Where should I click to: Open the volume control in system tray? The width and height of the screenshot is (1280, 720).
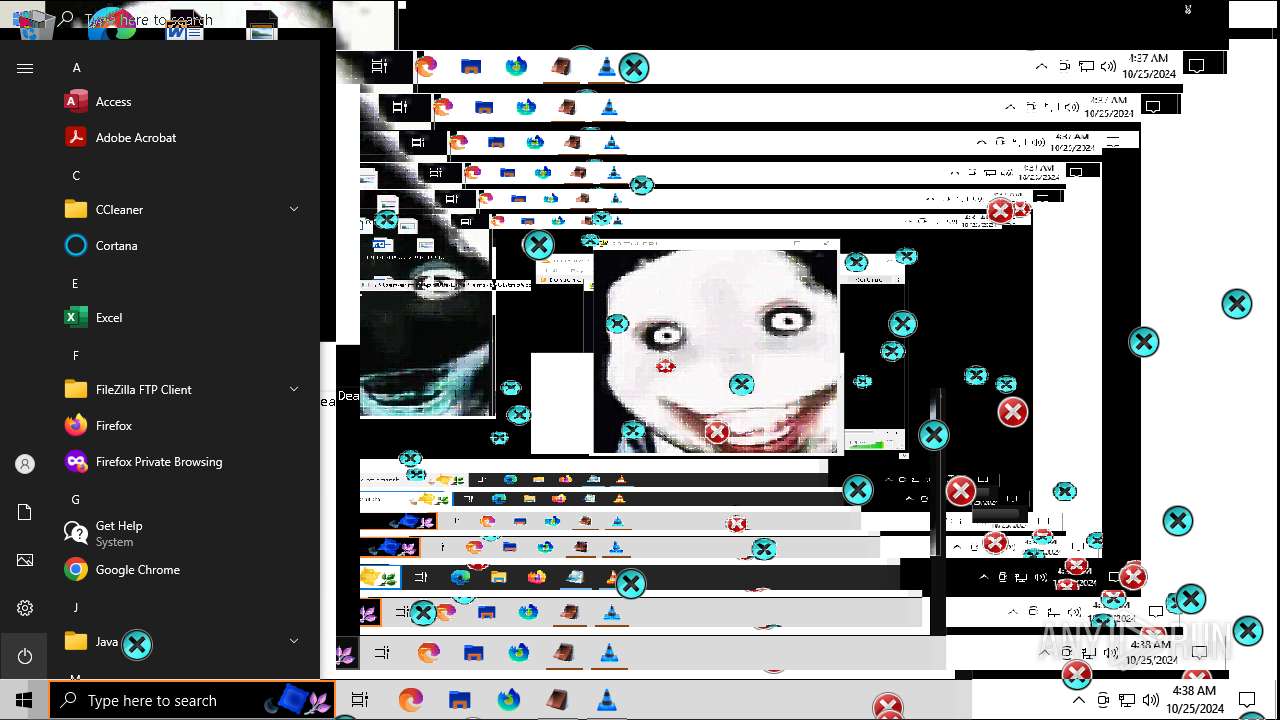(1151, 700)
